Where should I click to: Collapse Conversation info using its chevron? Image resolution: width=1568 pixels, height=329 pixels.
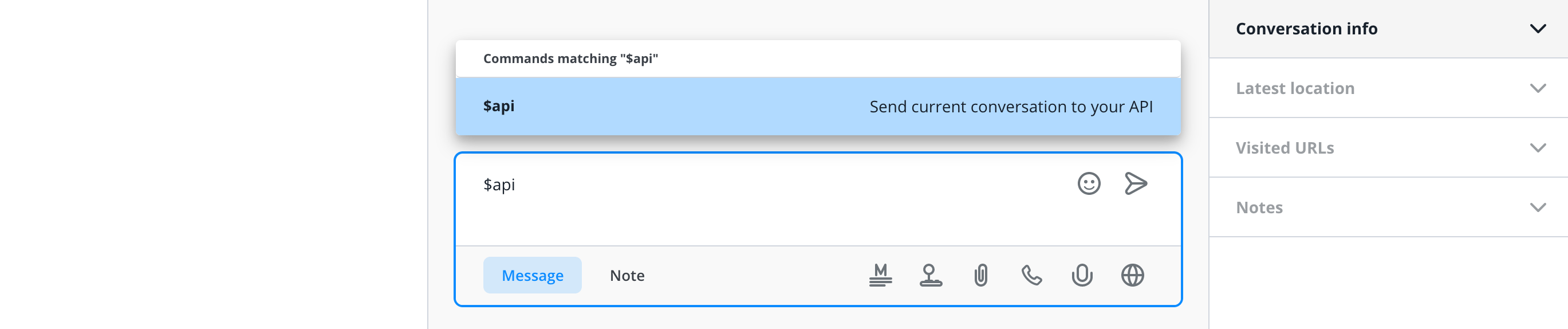coord(1538,29)
